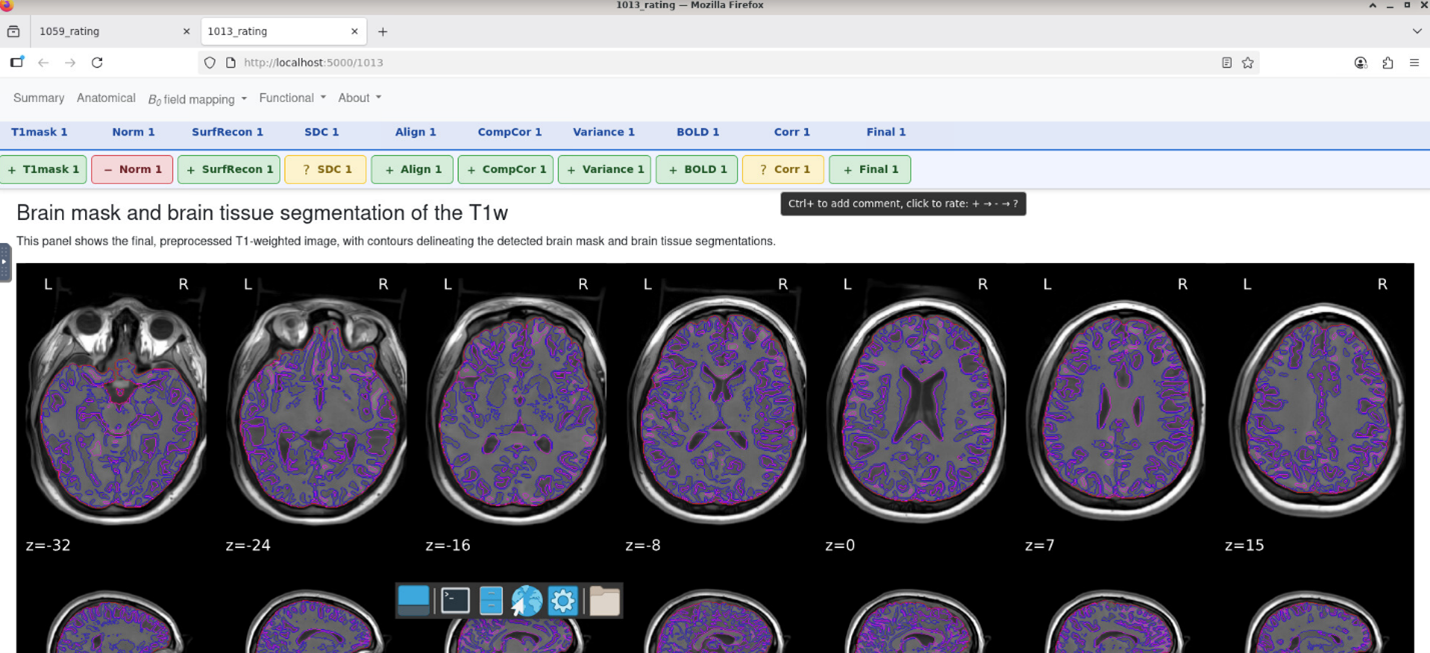Toggle Reader View icon in address bar

1227,62
